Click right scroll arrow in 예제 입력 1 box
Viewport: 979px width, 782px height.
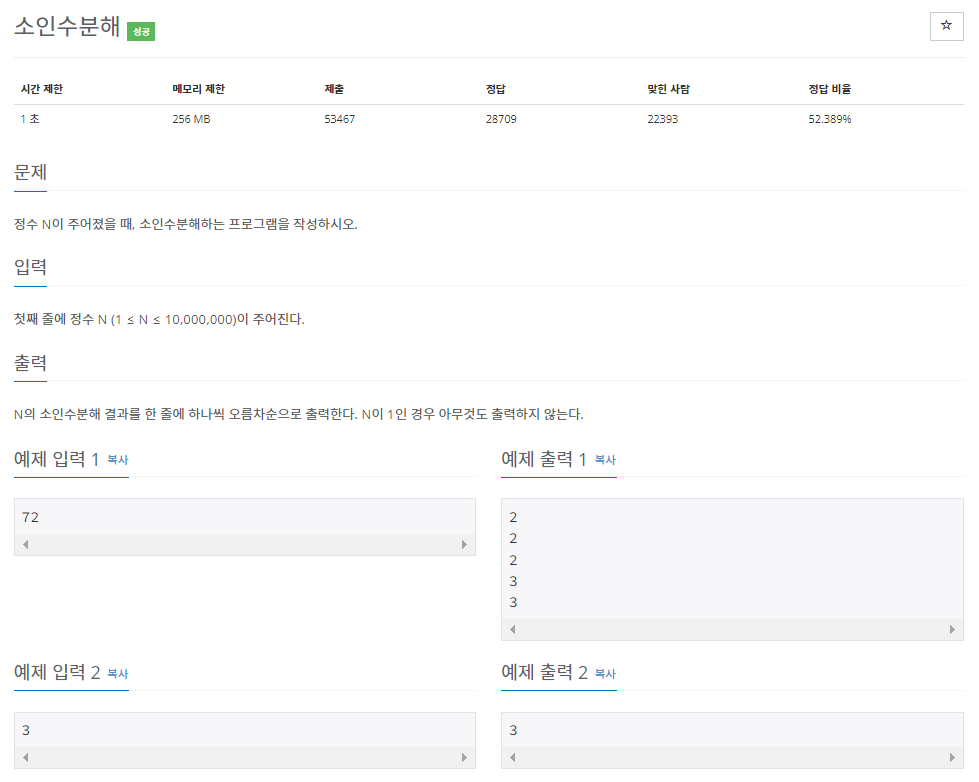464,545
